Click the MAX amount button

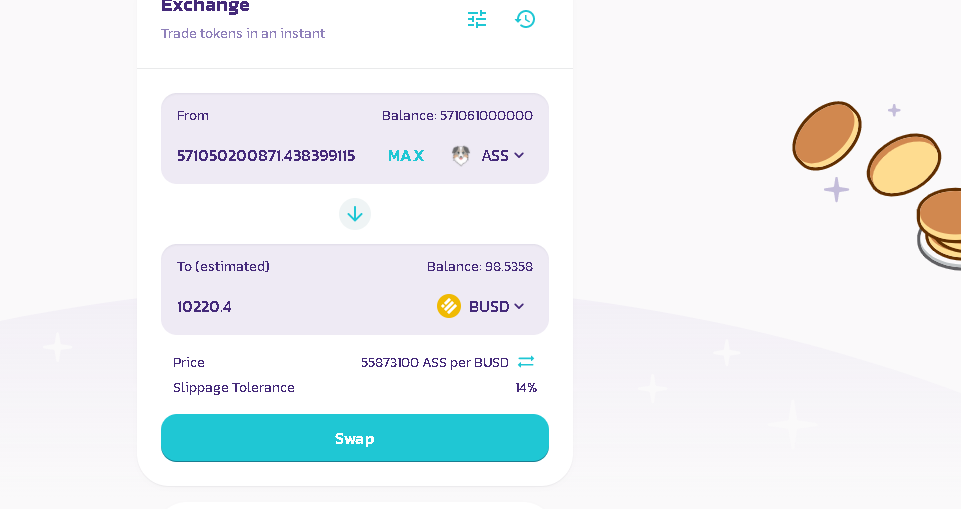click(406, 156)
